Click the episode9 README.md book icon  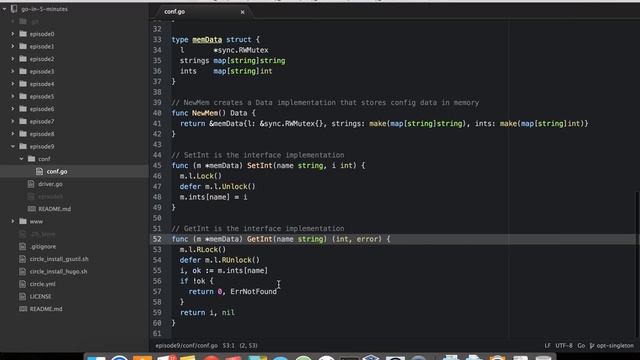tap(31, 209)
